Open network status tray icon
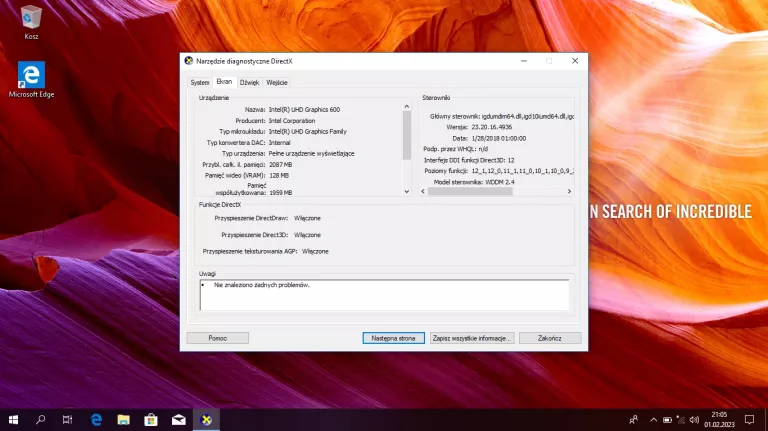Image resolution: width=768 pixels, height=431 pixels. pos(680,420)
